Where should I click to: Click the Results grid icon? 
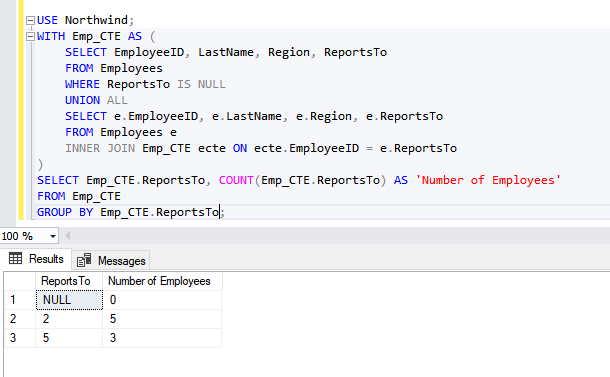pyautogui.click(x=16, y=258)
